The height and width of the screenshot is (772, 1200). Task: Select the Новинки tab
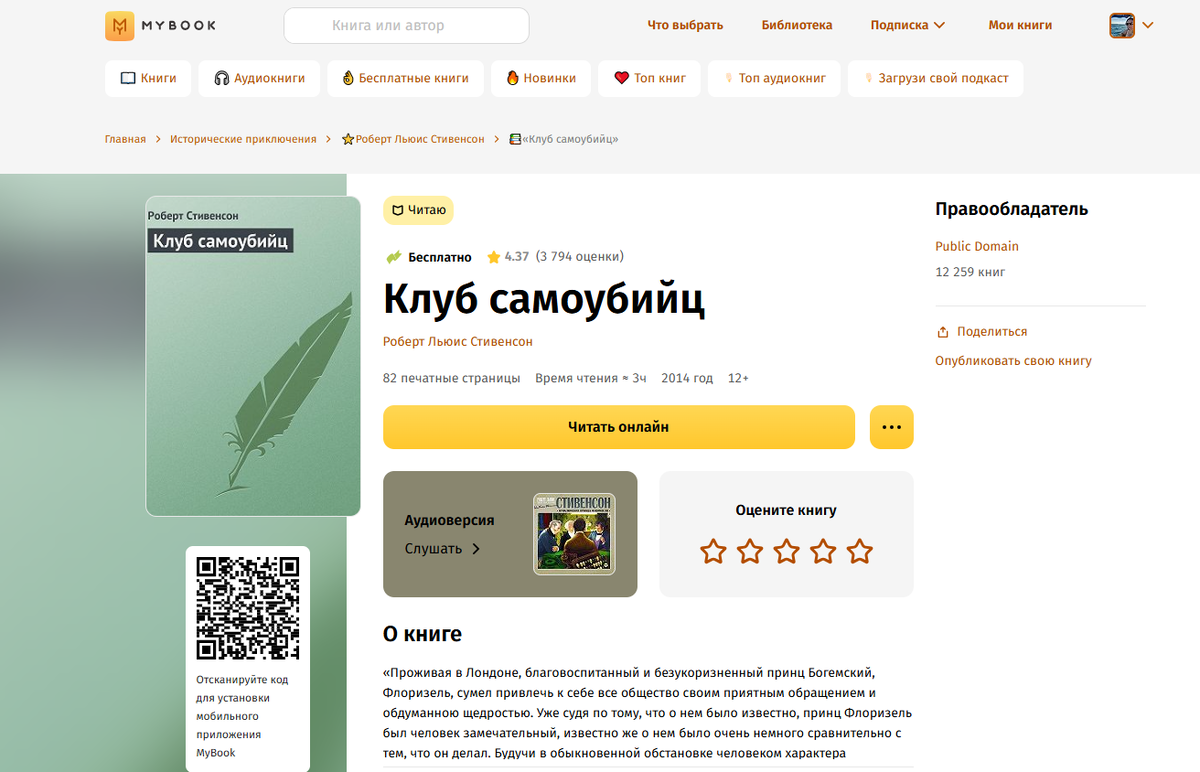click(x=541, y=78)
